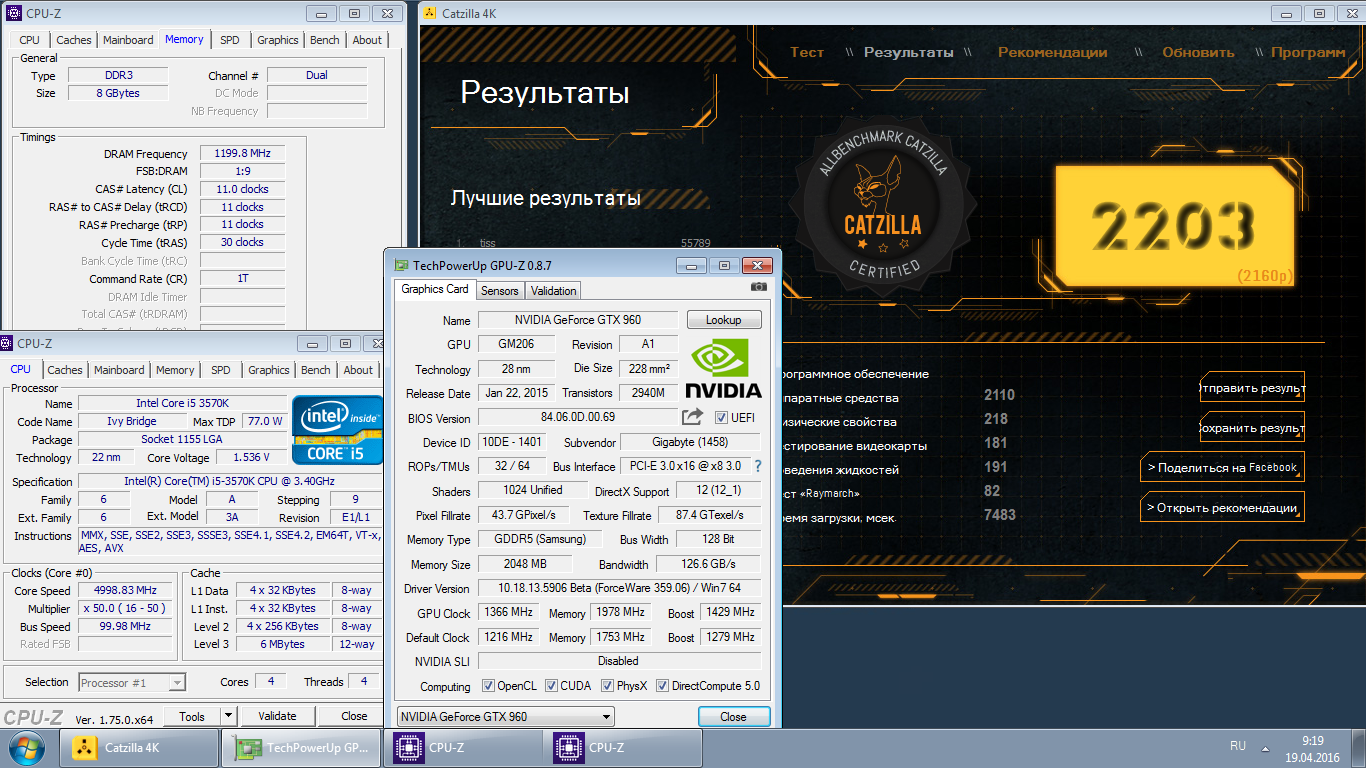This screenshot has width=1366, height=768.
Task: Click the Cycle Time value 30 clocks
Action: coord(242,242)
